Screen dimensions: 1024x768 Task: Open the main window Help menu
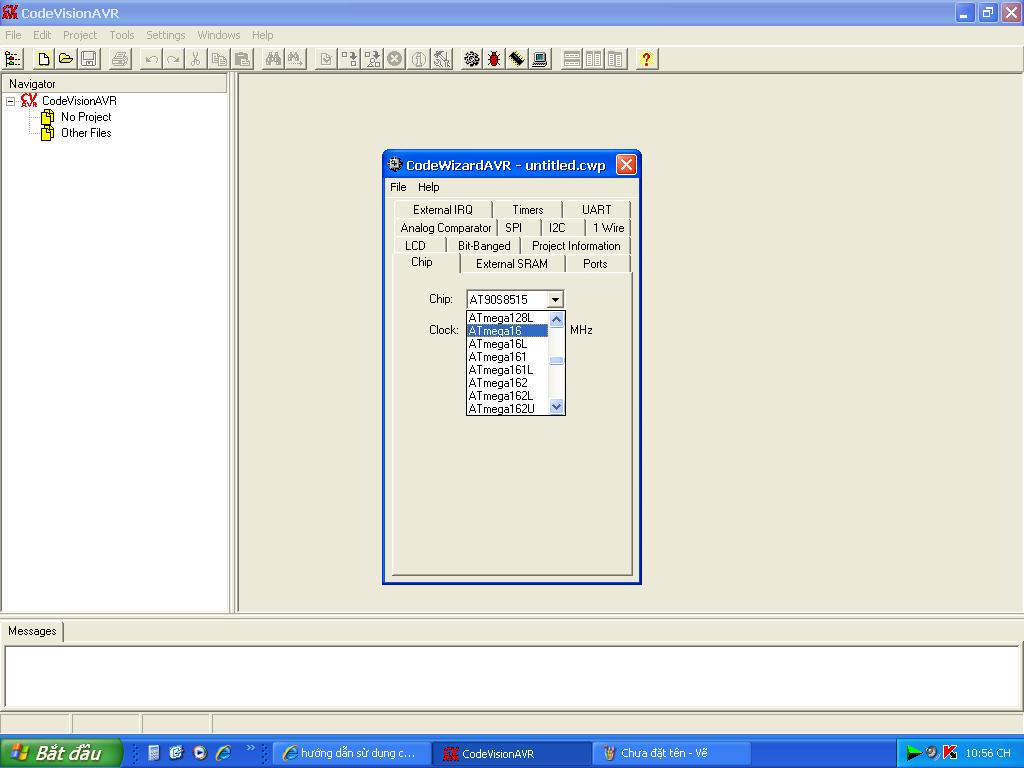point(263,35)
